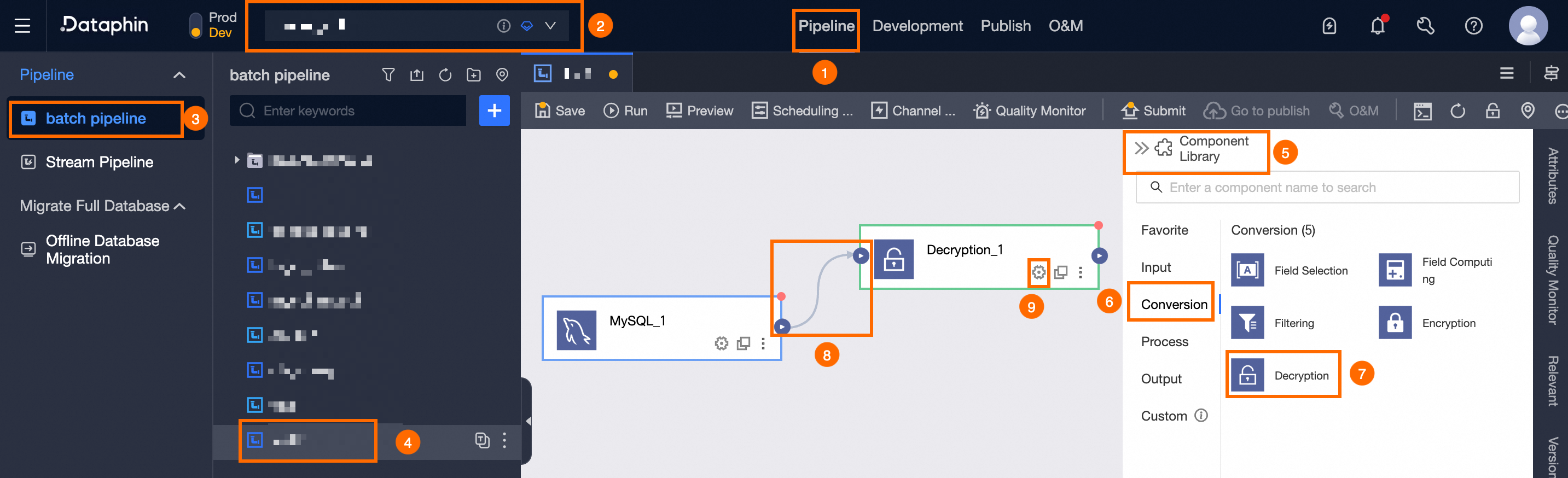
Task: Open the main hamburger menu
Action: [22, 26]
